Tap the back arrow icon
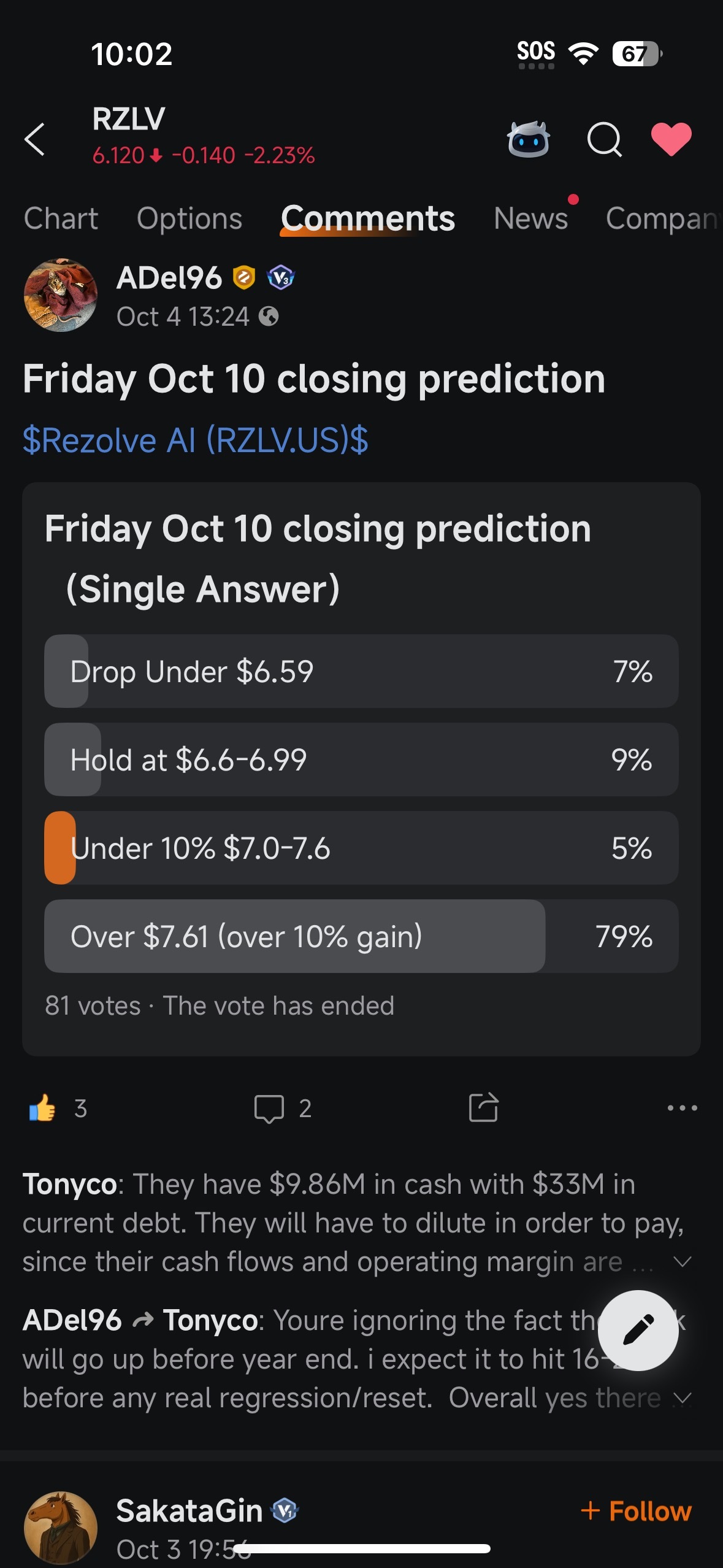 [36, 139]
